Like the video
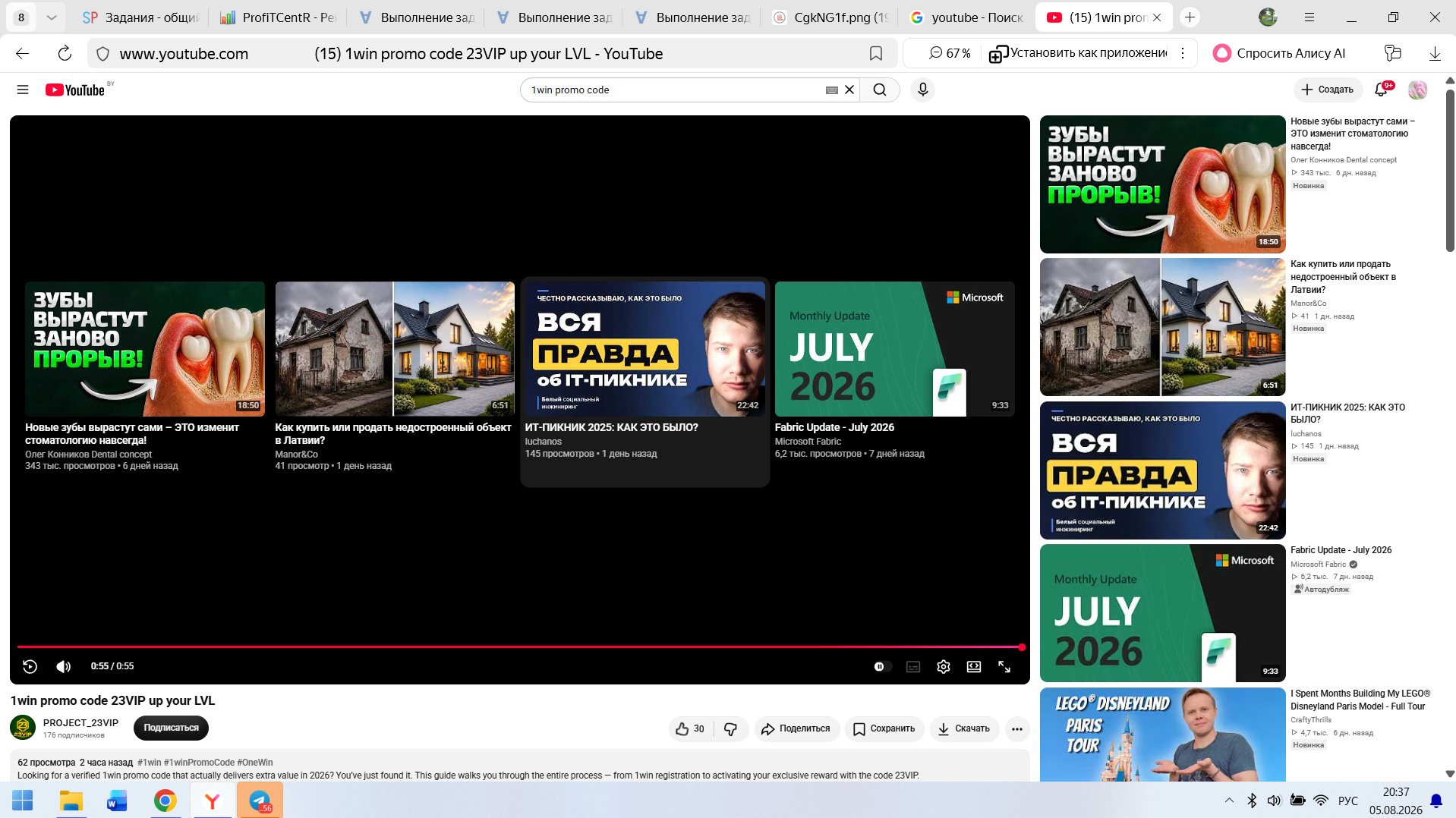 (x=690, y=728)
